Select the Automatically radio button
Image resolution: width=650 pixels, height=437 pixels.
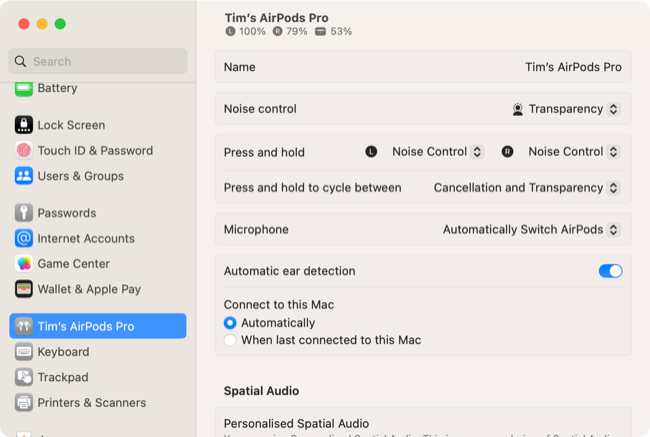(x=231, y=323)
